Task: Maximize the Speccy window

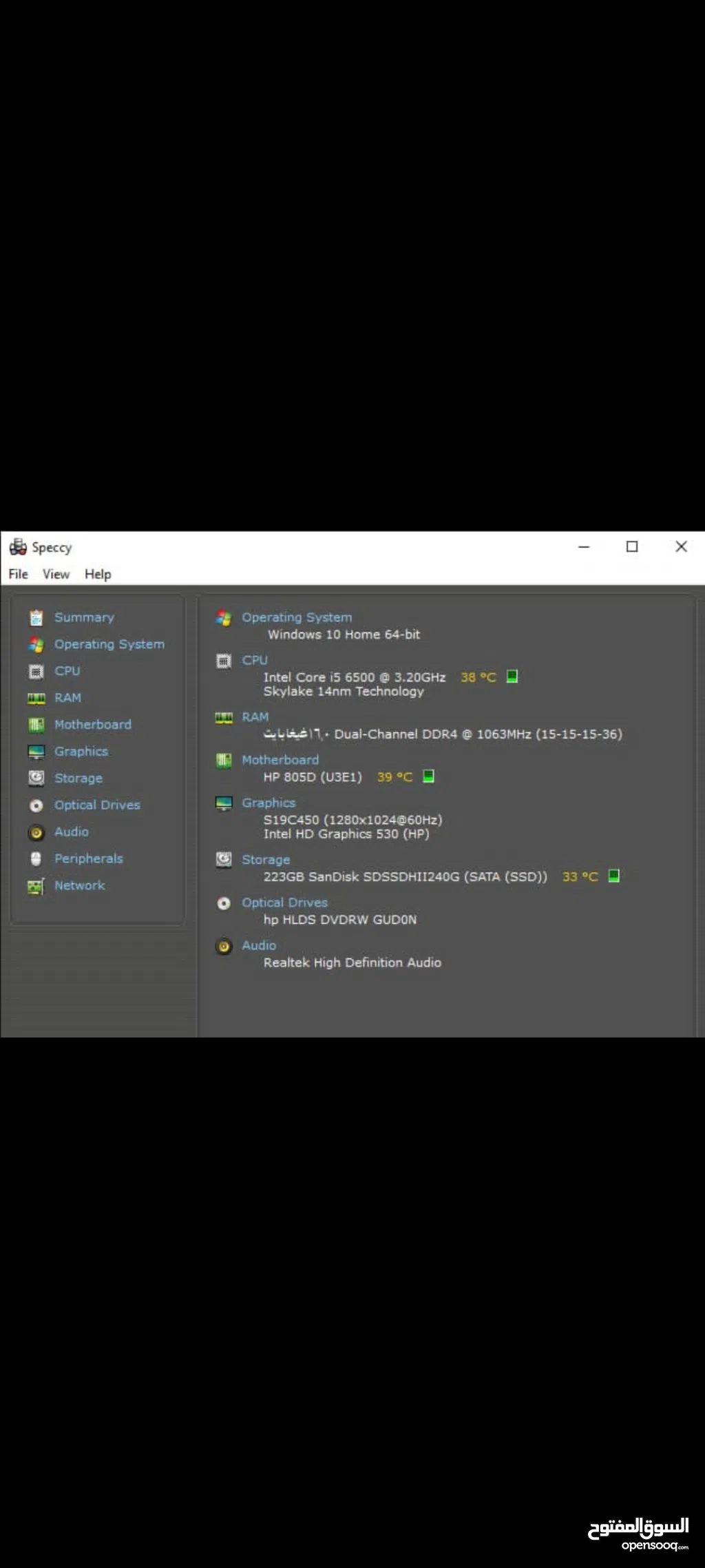Action: point(632,547)
